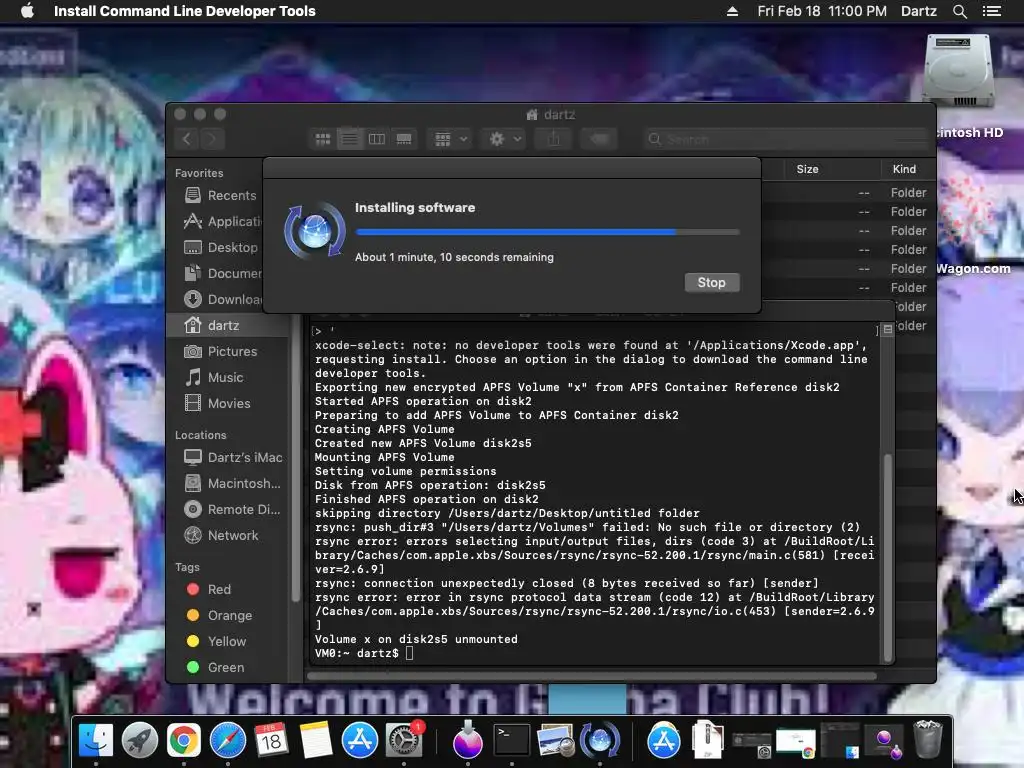The height and width of the screenshot is (768, 1024).
Task: Click the eject icon in menu bar
Action: pyautogui.click(x=732, y=11)
